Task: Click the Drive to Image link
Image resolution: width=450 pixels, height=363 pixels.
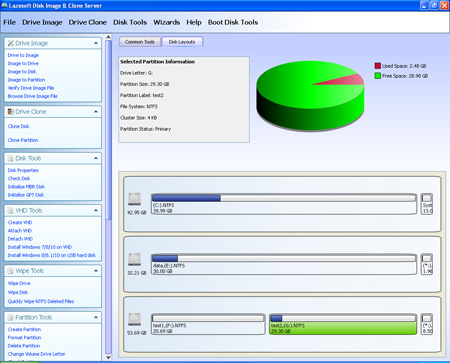Action: point(23,55)
